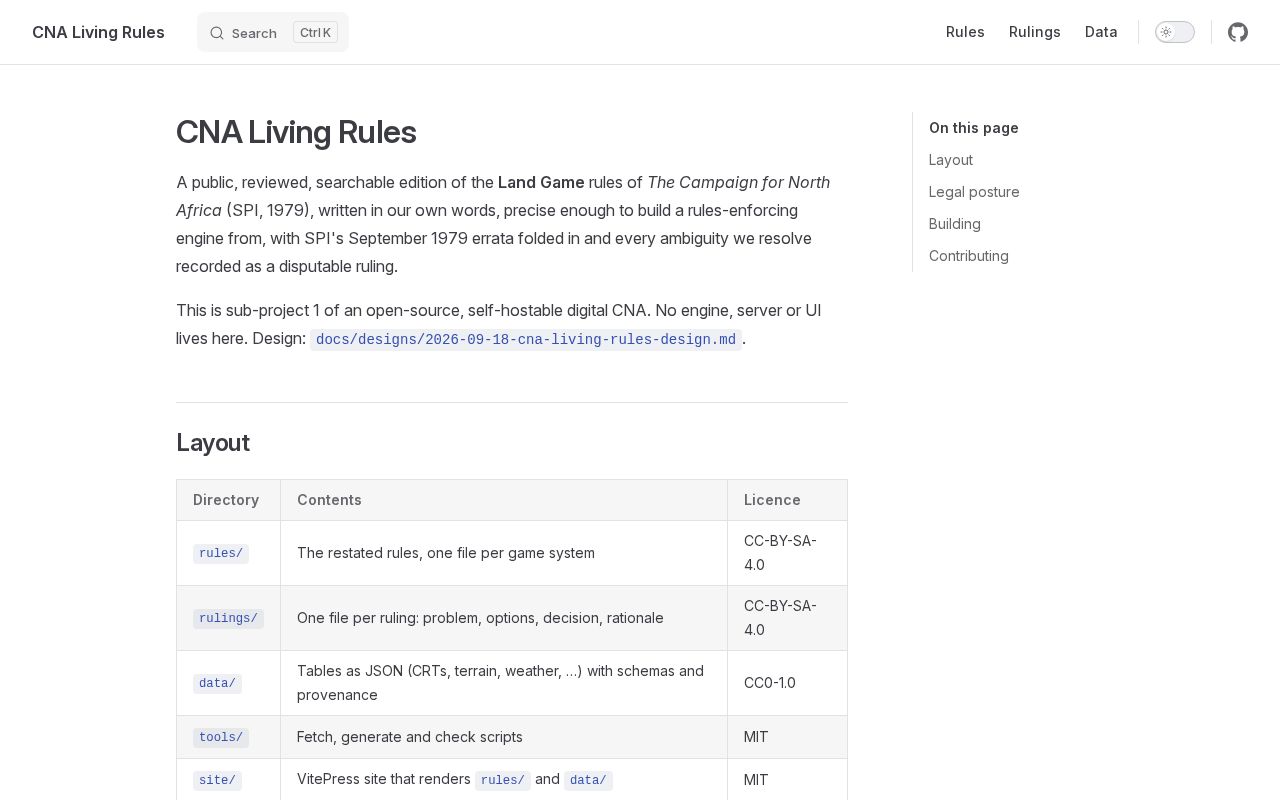Select the design doc path code text
1280x800 pixels.
click(526, 339)
